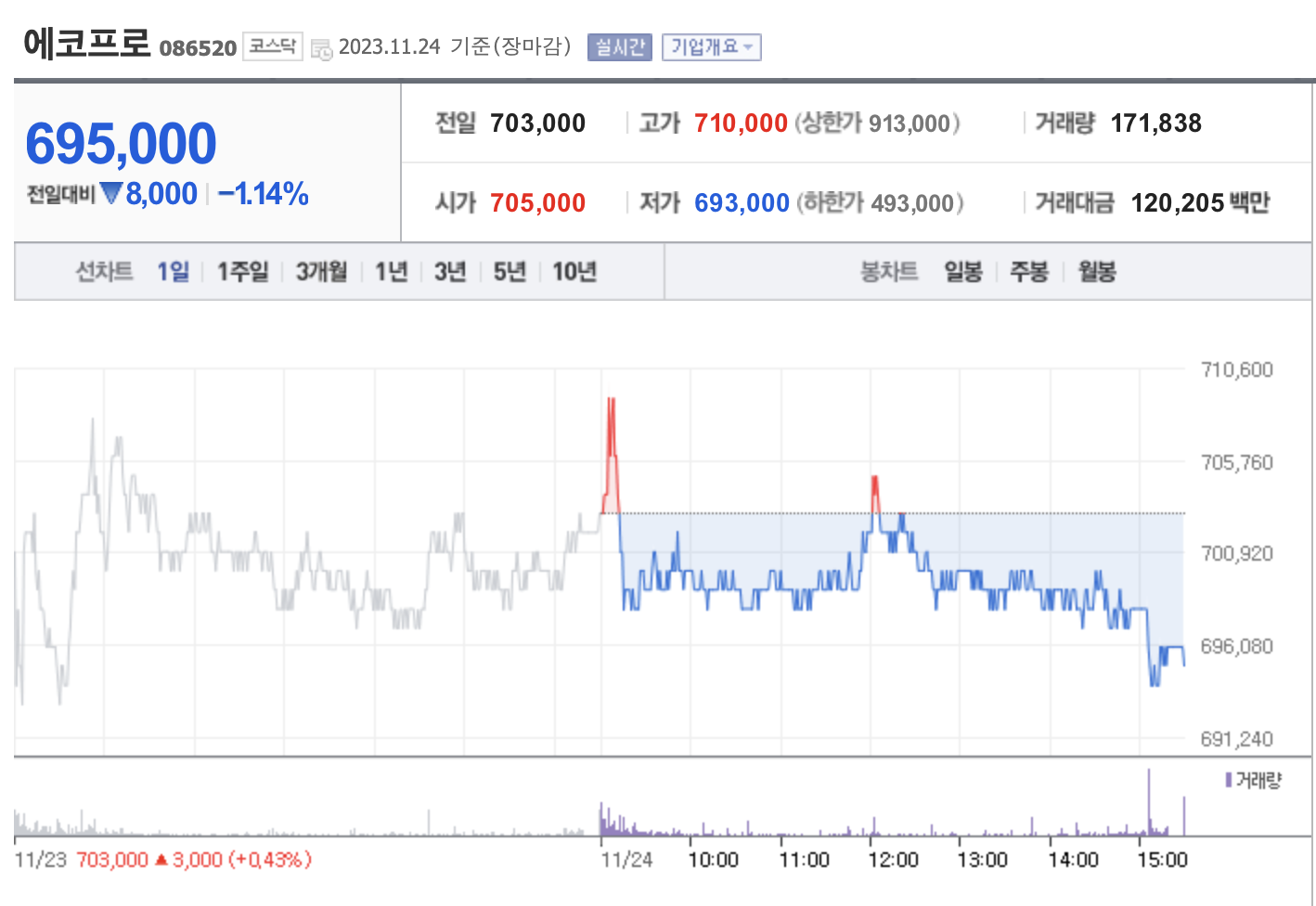
Task: Click the upper limit price 913,000
Action: pos(910,123)
